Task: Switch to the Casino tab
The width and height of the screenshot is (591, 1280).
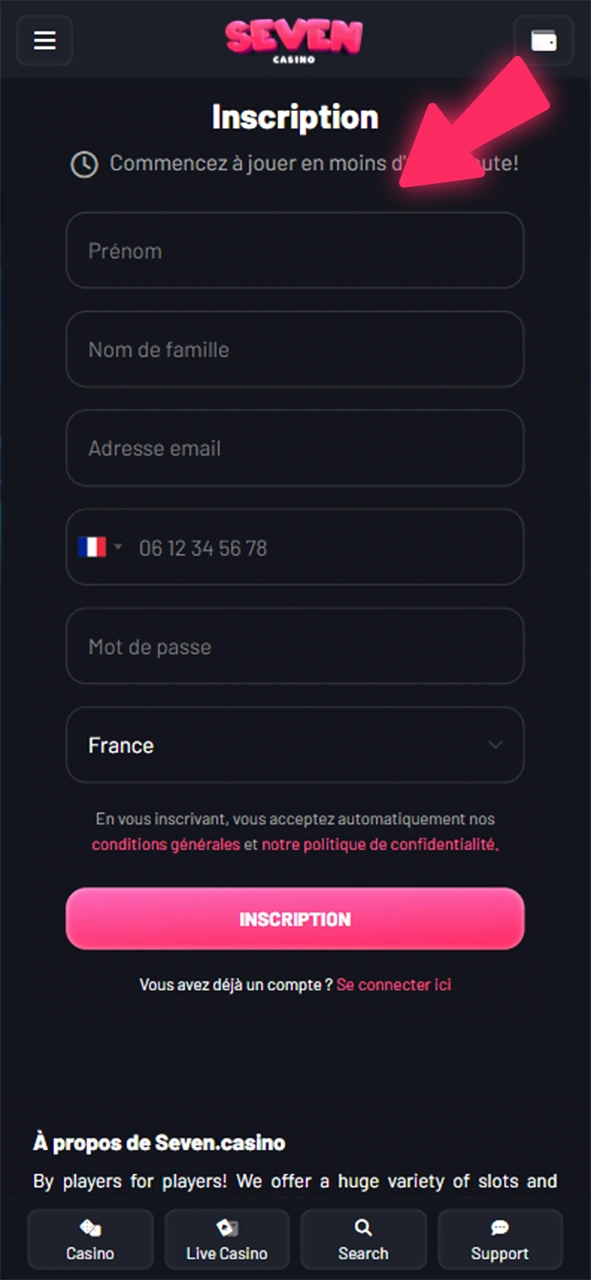Action: [x=90, y=1239]
